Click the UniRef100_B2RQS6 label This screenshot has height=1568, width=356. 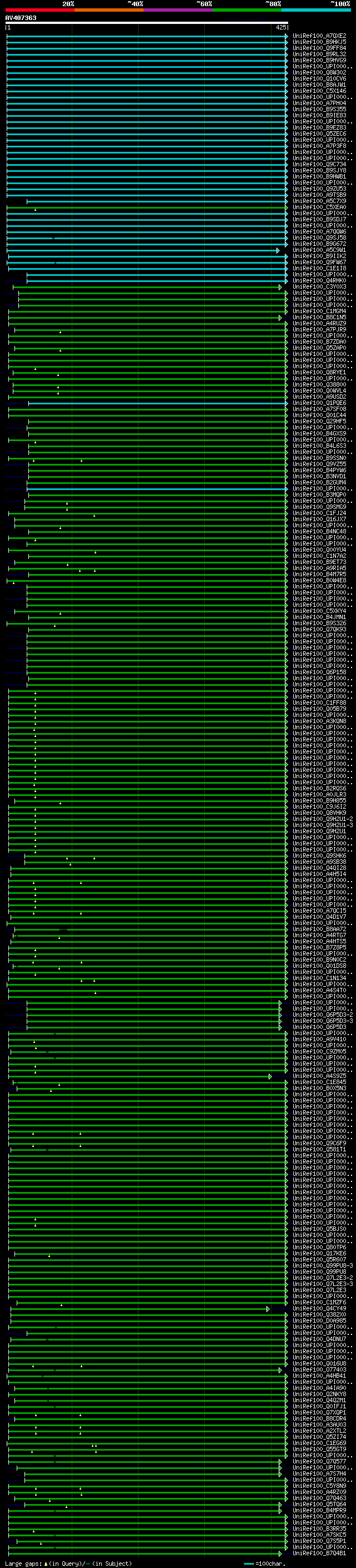coord(319,788)
